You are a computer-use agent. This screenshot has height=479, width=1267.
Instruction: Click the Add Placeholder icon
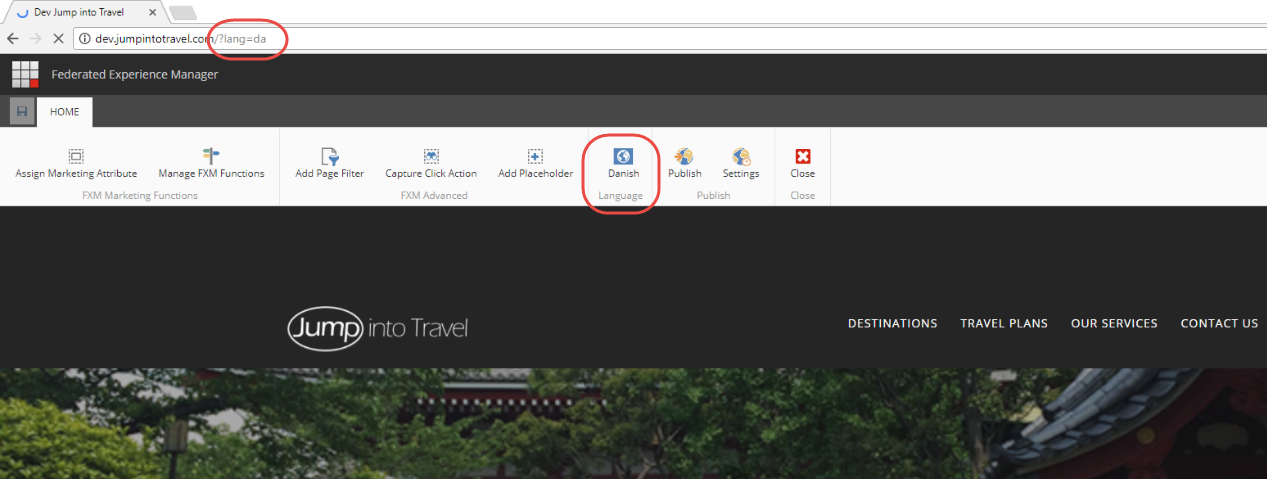point(535,157)
